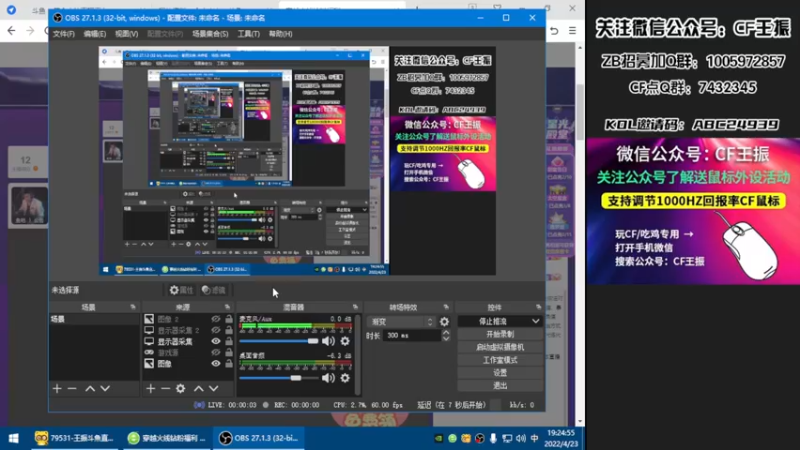This screenshot has width=800, height=450.
Task: Click the 工作室模式 button
Action: tap(500, 360)
